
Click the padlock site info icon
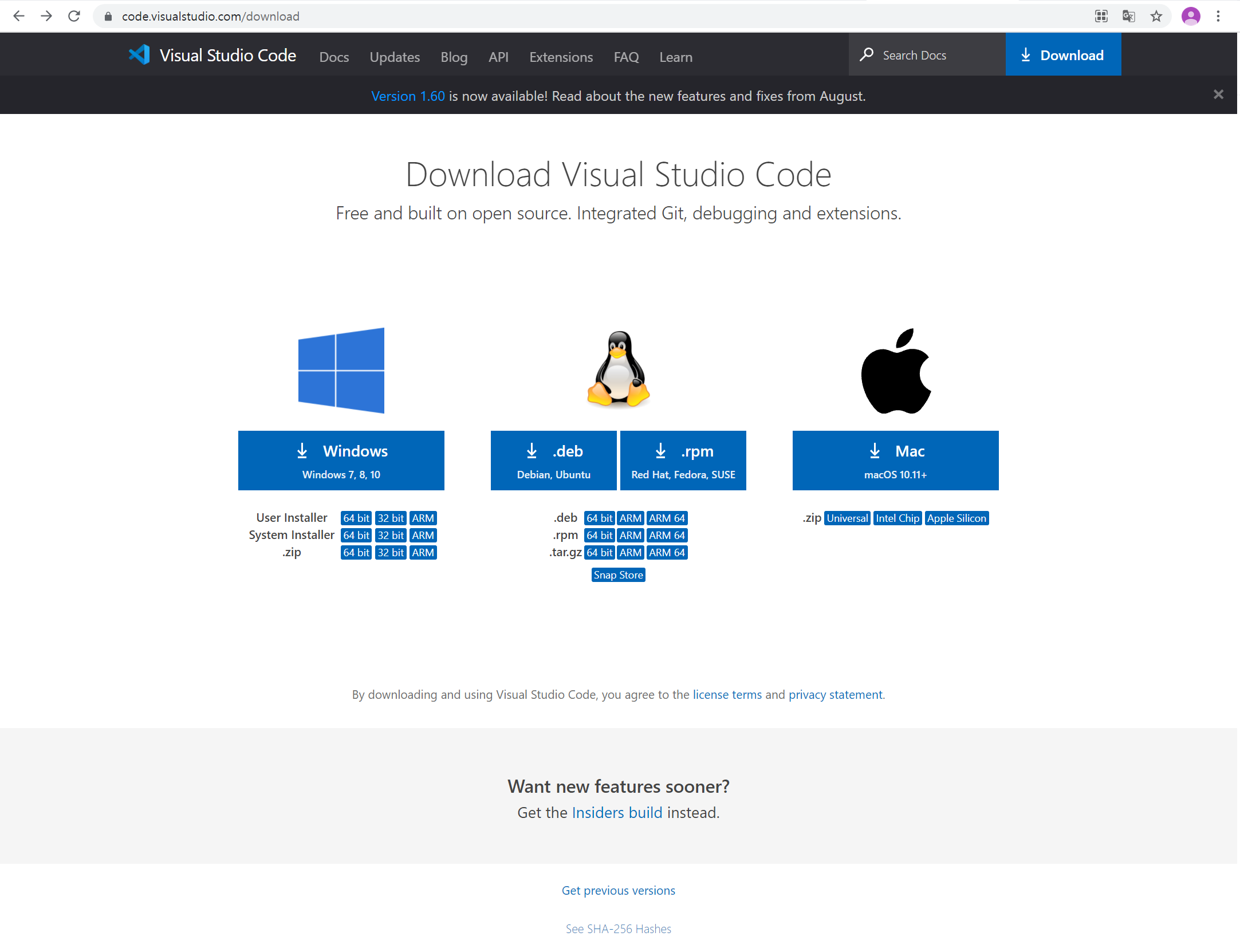coord(108,17)
